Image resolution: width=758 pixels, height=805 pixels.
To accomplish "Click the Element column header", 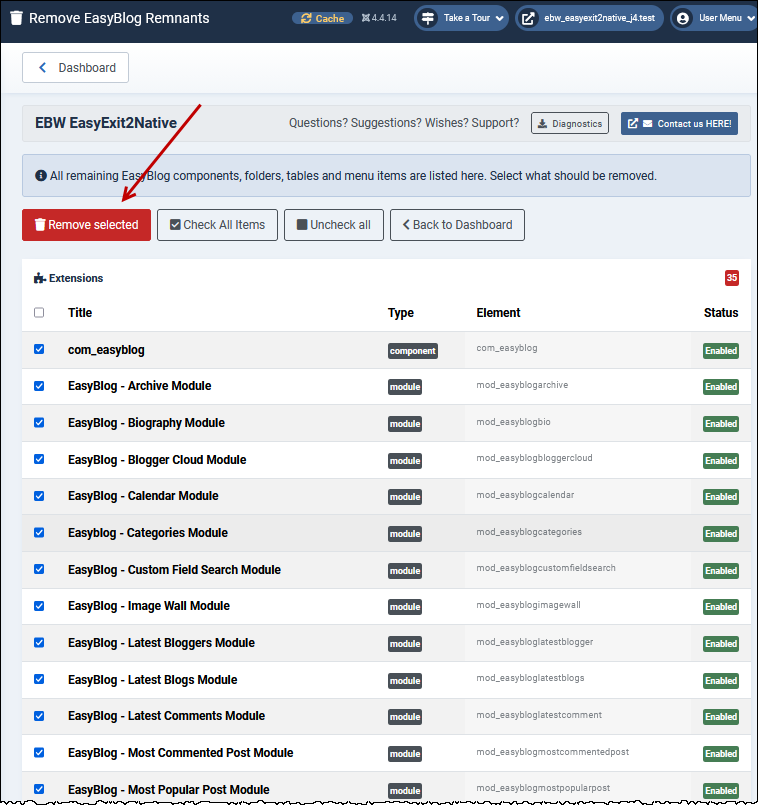I will coord(498,313).
